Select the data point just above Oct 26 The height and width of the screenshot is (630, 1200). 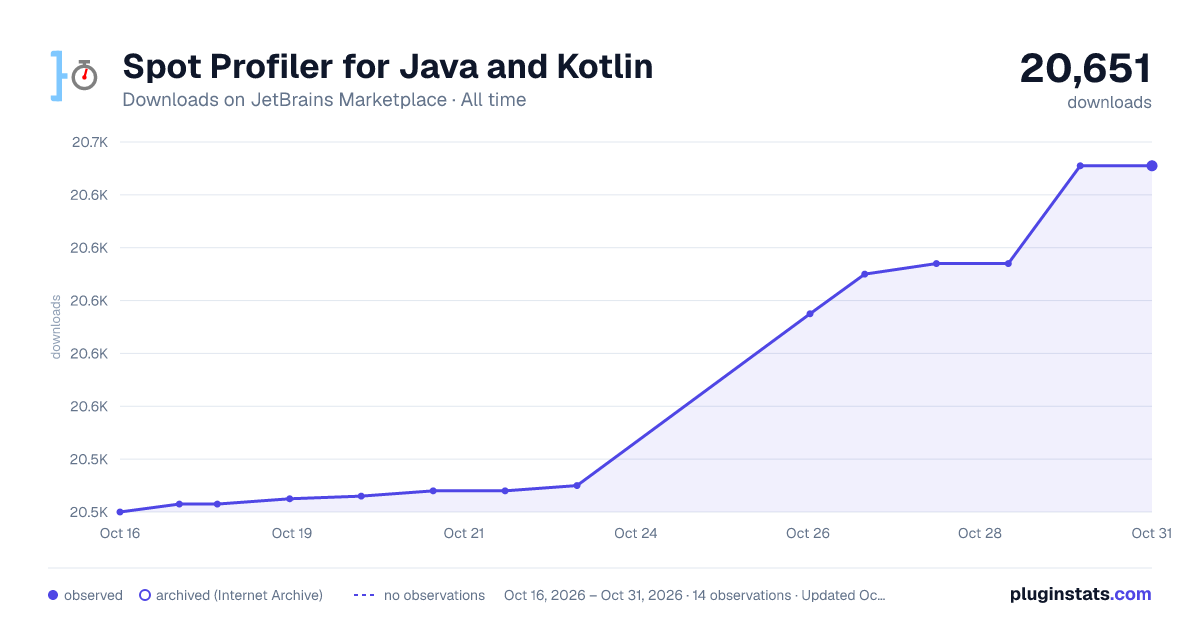coord(810,314)
